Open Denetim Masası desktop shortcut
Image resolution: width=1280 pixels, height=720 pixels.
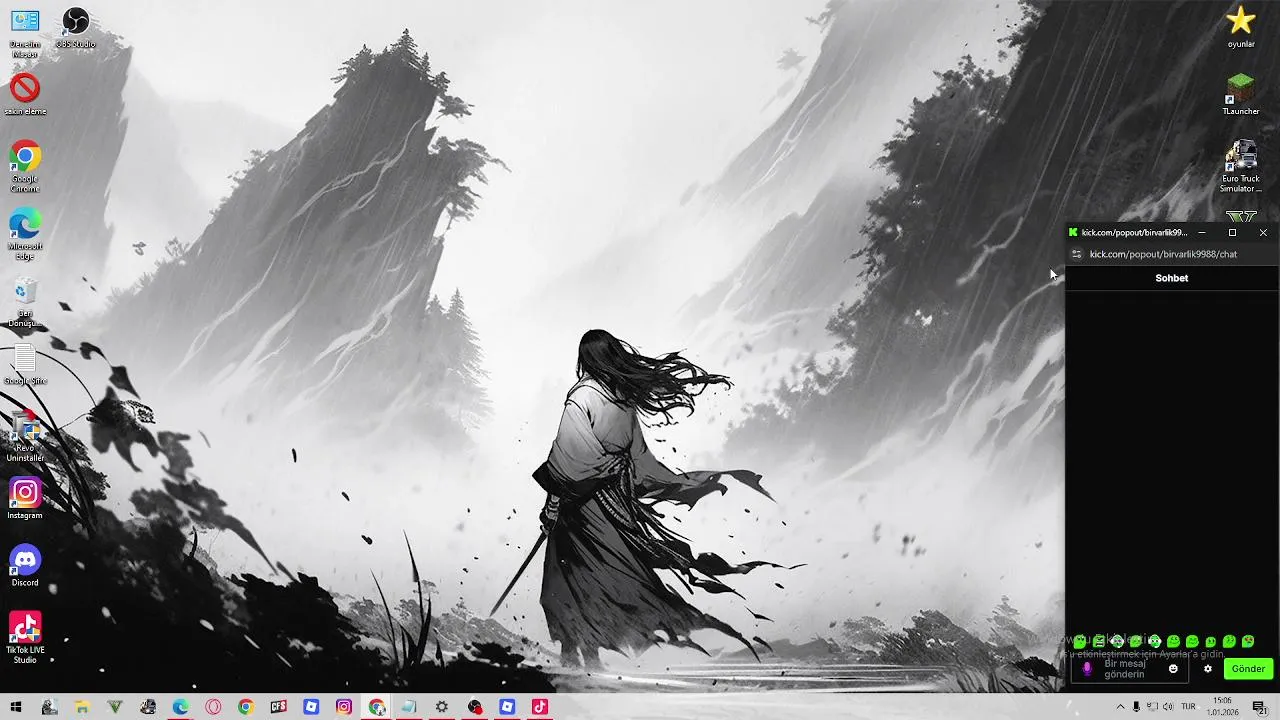tap(25, 32)
